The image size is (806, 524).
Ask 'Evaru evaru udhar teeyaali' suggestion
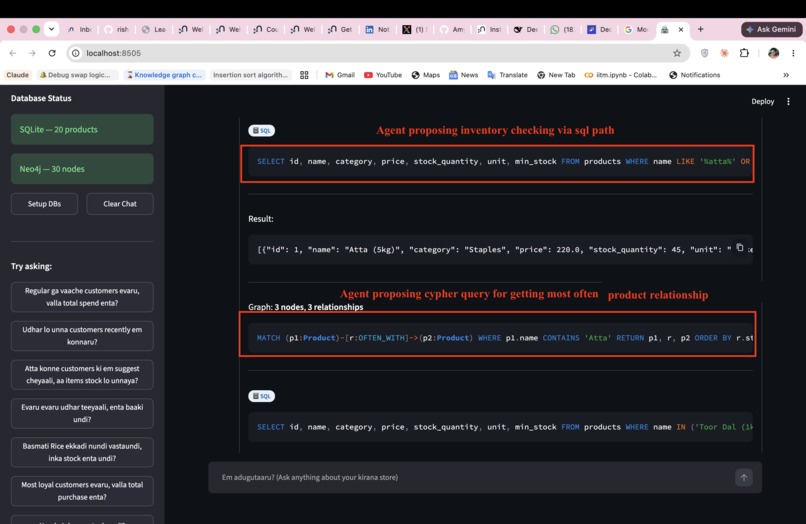coord(82,413)
